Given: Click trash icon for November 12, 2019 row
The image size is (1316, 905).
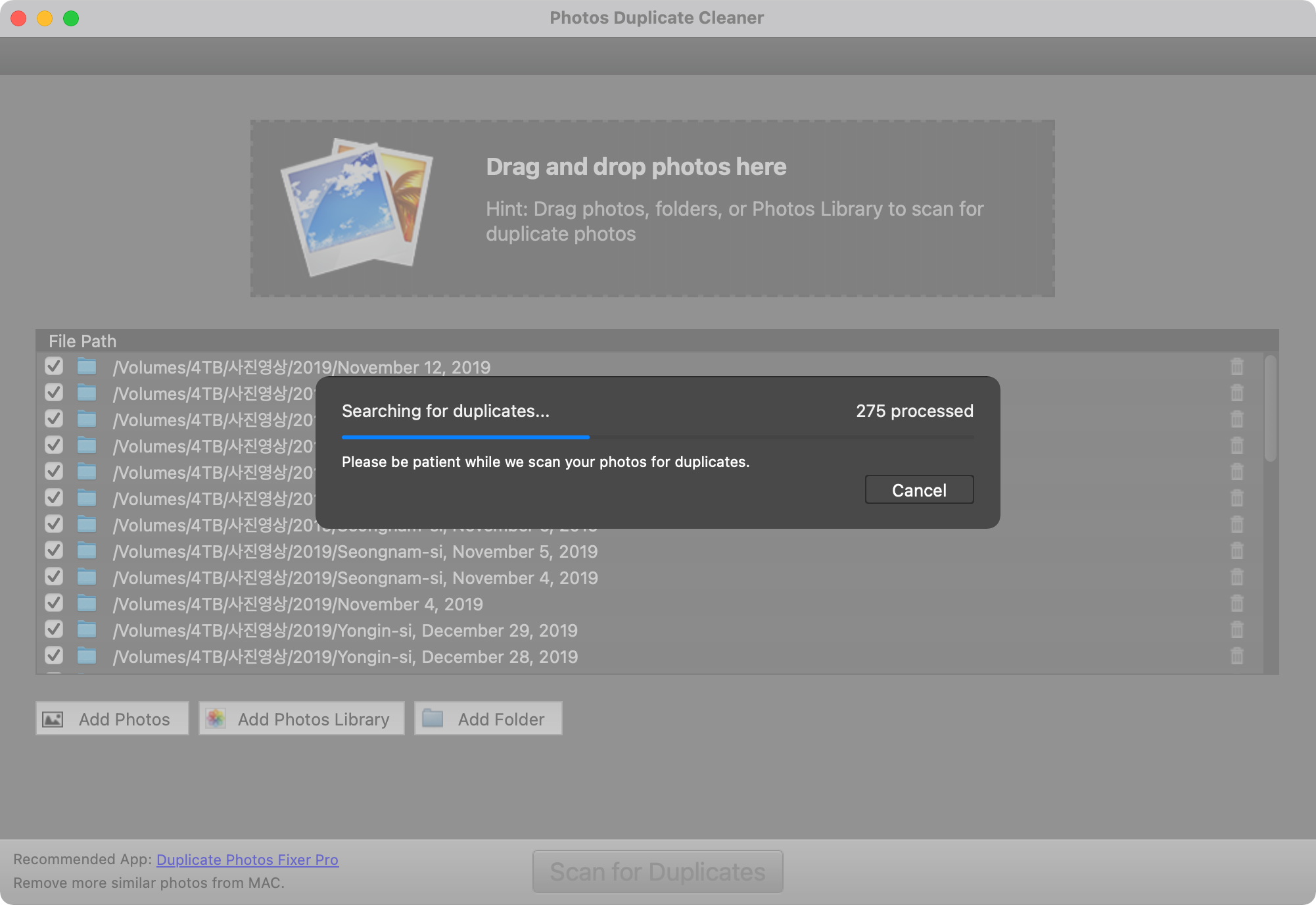Looking at the screenshot, I should click(1236, 366).
